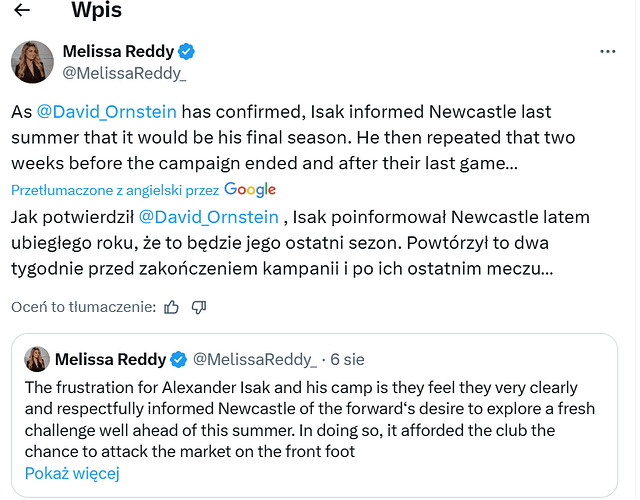Viewport: 640px width, 500px height.
Task: Open the quoted tweet's "6 sie" date
Action: (x=347, y=360)
